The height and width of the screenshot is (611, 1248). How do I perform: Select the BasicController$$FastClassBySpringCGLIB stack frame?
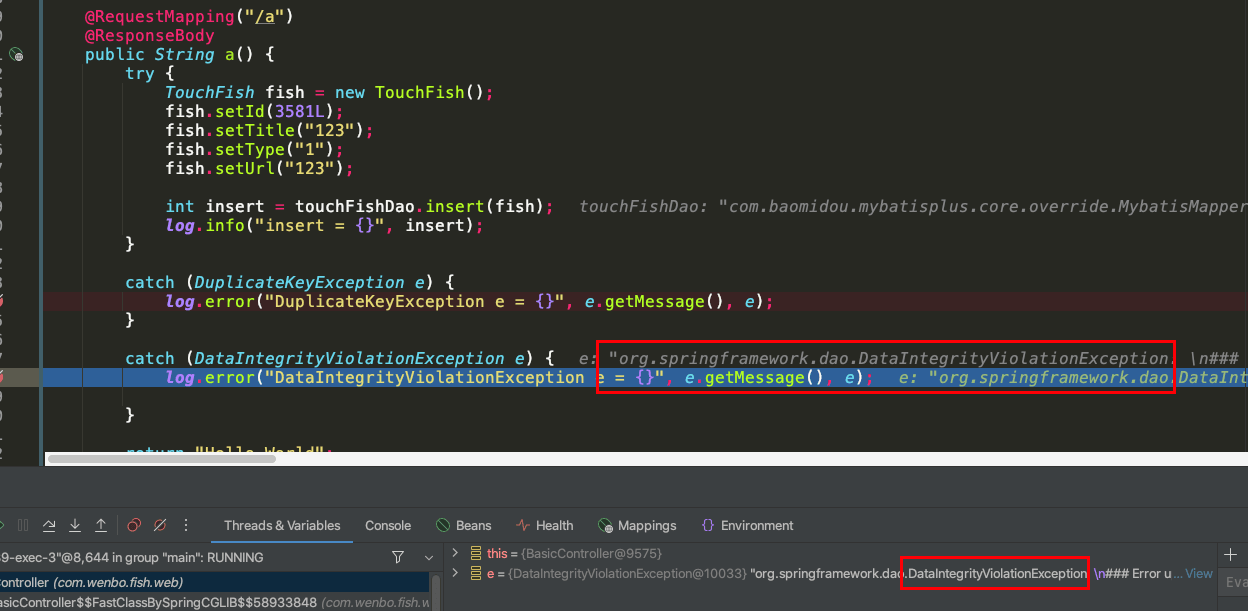214,602
